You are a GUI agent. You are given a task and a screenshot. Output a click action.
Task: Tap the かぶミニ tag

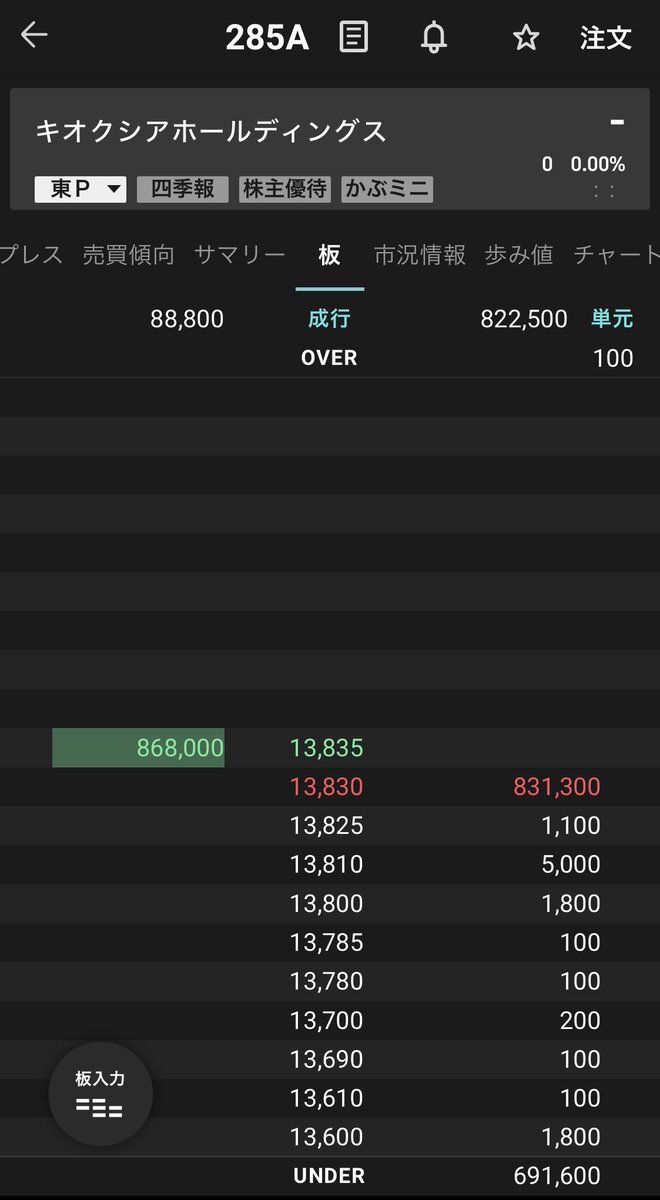(x=387, y=189)
